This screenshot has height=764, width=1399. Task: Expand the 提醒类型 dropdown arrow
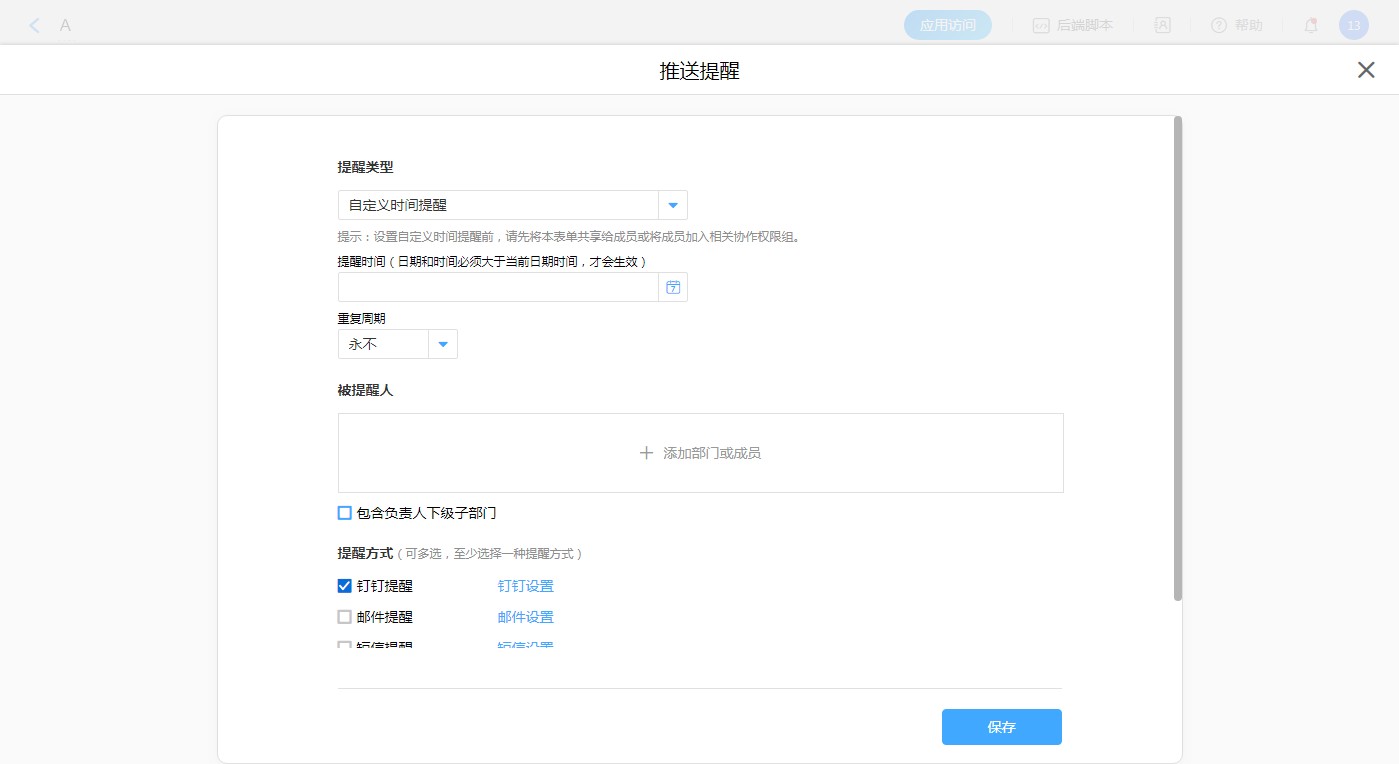tap(673, 205)
